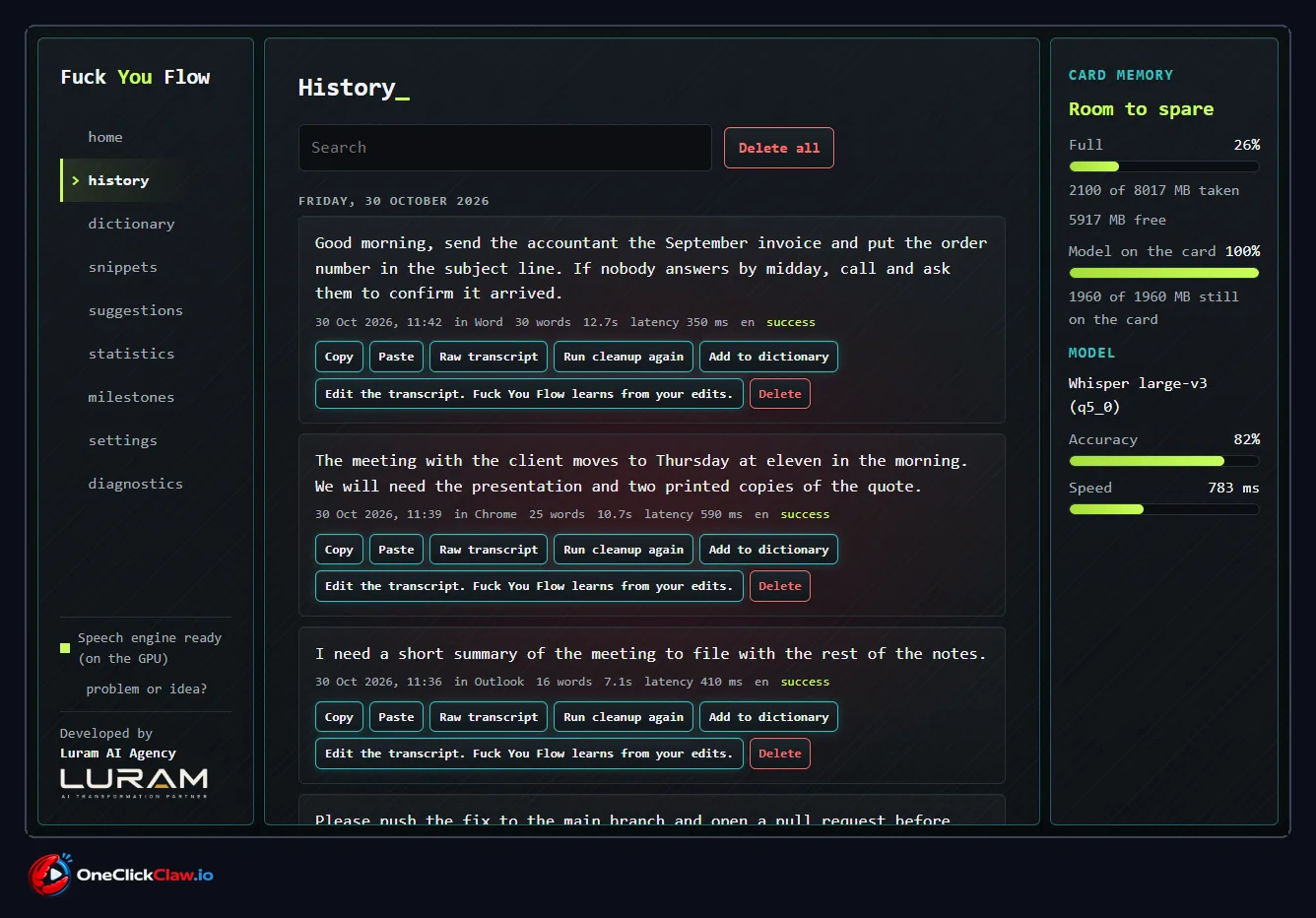Copy the 11:42 Word transcript
The image size is (1316, 918).
tap(339, 357)
